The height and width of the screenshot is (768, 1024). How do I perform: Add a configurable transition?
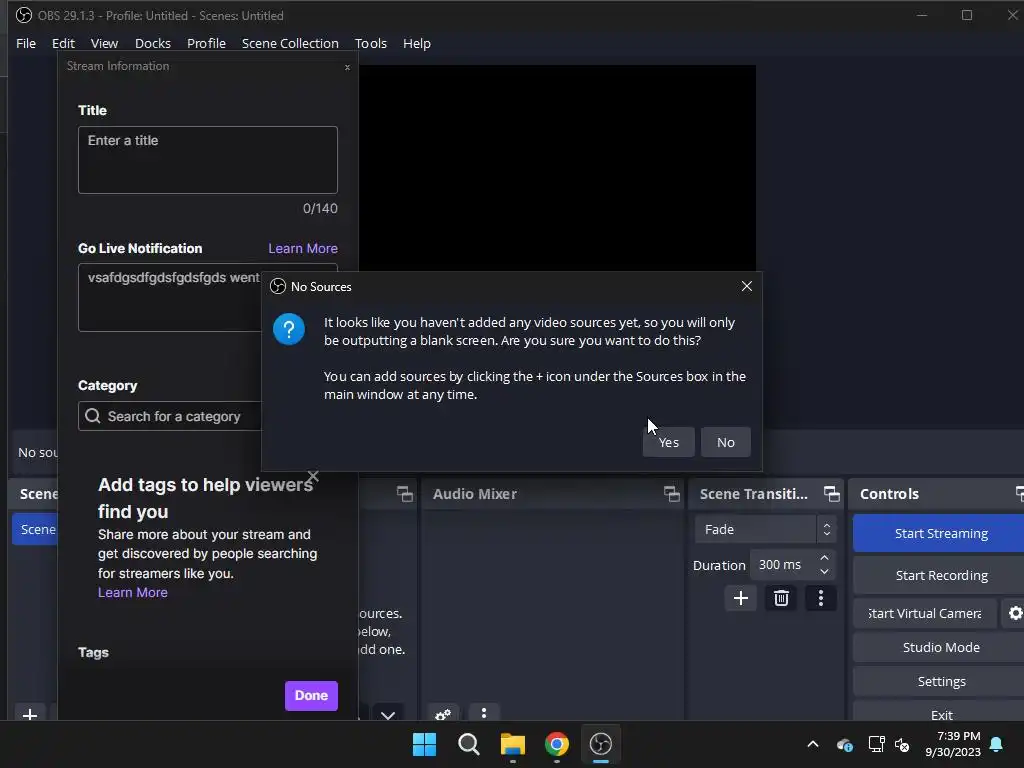[741, 598]
